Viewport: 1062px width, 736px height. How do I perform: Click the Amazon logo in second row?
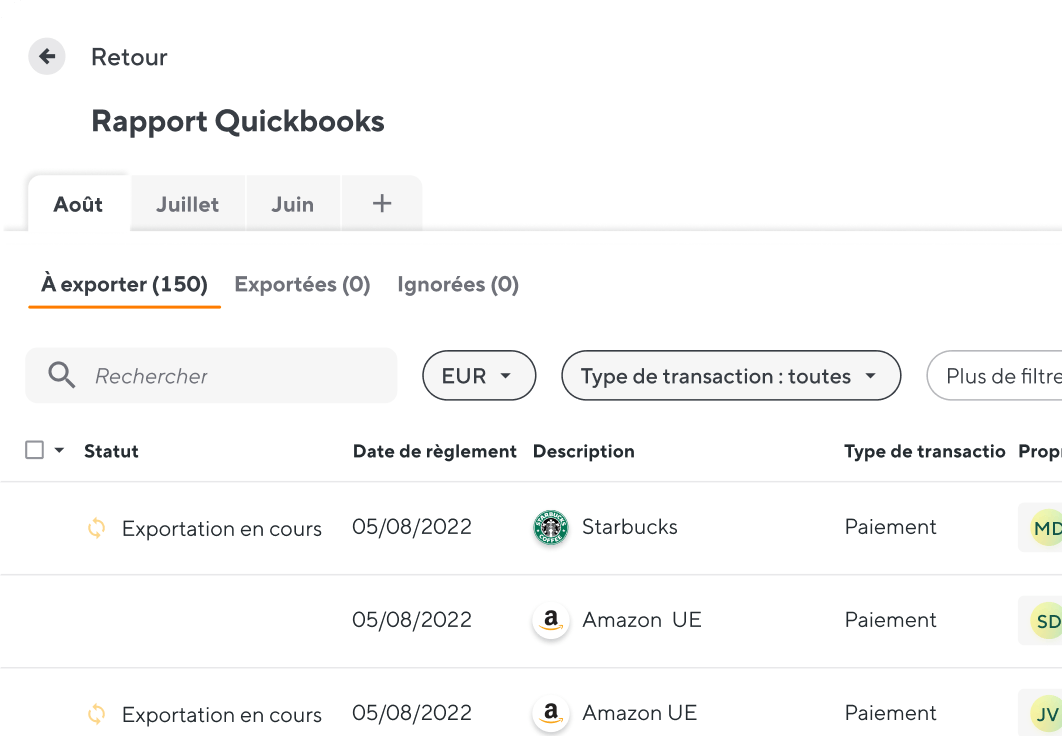click(551, 620)
